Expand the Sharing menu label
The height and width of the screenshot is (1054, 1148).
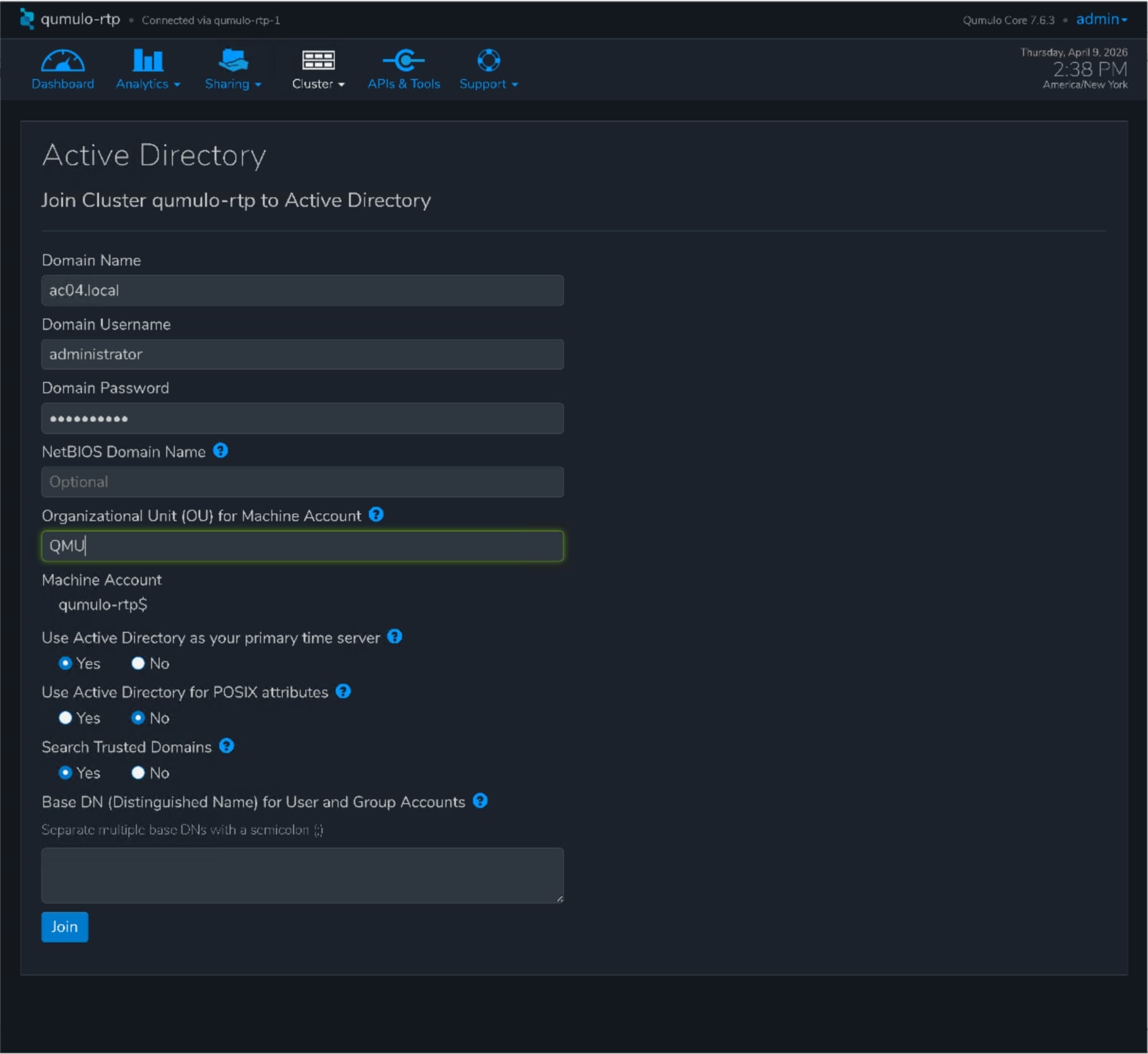click(233, 84)
